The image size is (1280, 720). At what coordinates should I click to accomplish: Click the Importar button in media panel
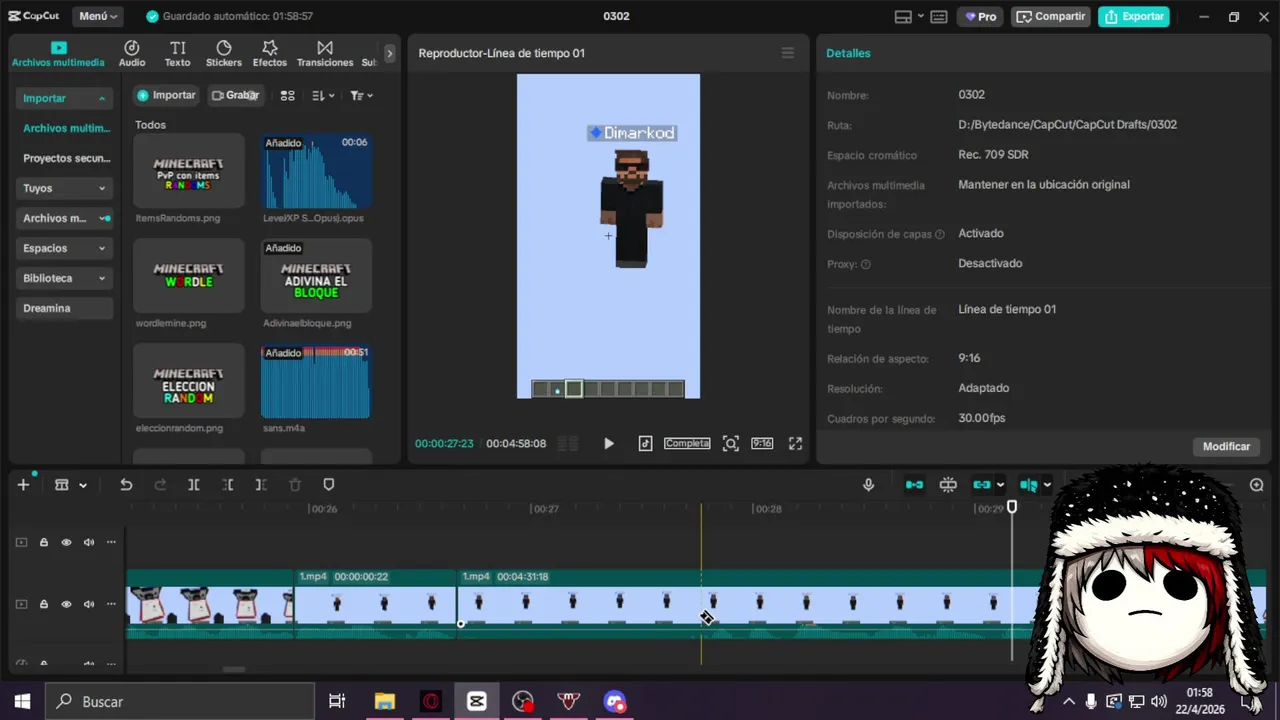tap(167, 95)
